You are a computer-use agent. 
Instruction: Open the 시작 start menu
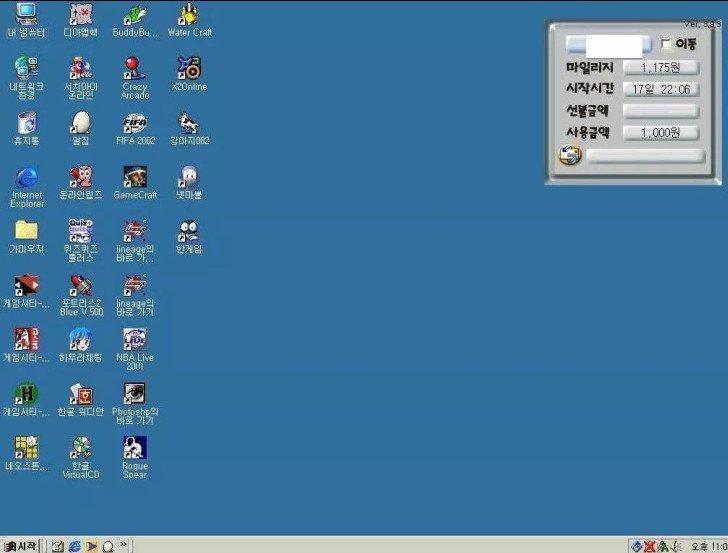click(x=20, y=546)
